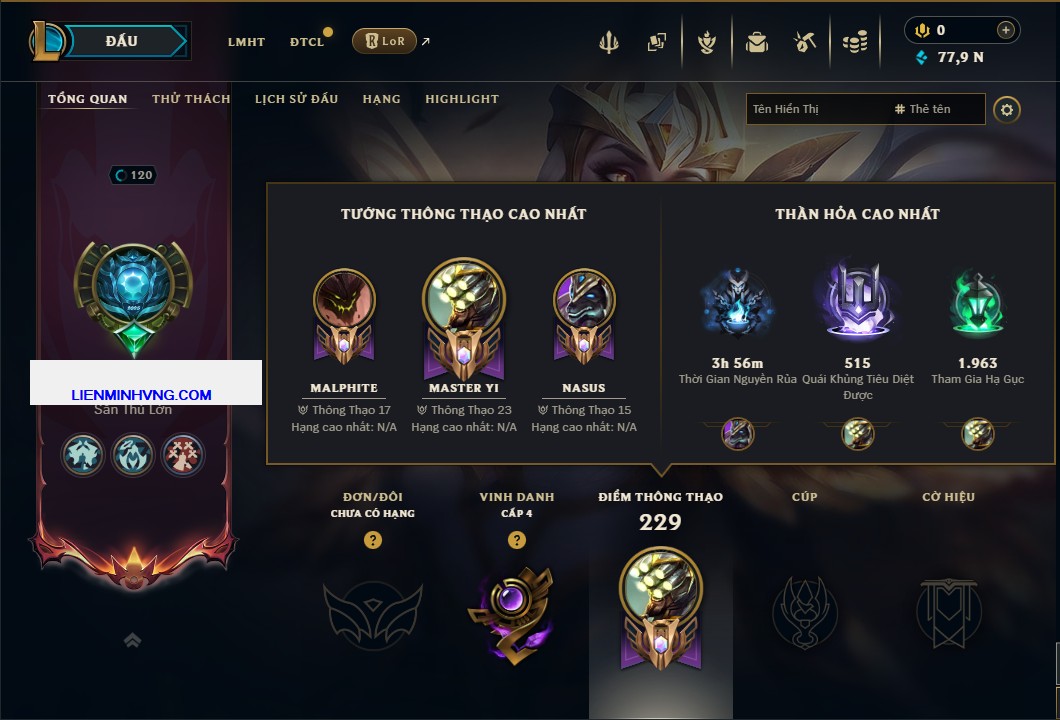This screenshot has height=720, width=1060.
Task: Open VINH DANH honor info icon
Action: pyautogui.click(x=516, y=539)
